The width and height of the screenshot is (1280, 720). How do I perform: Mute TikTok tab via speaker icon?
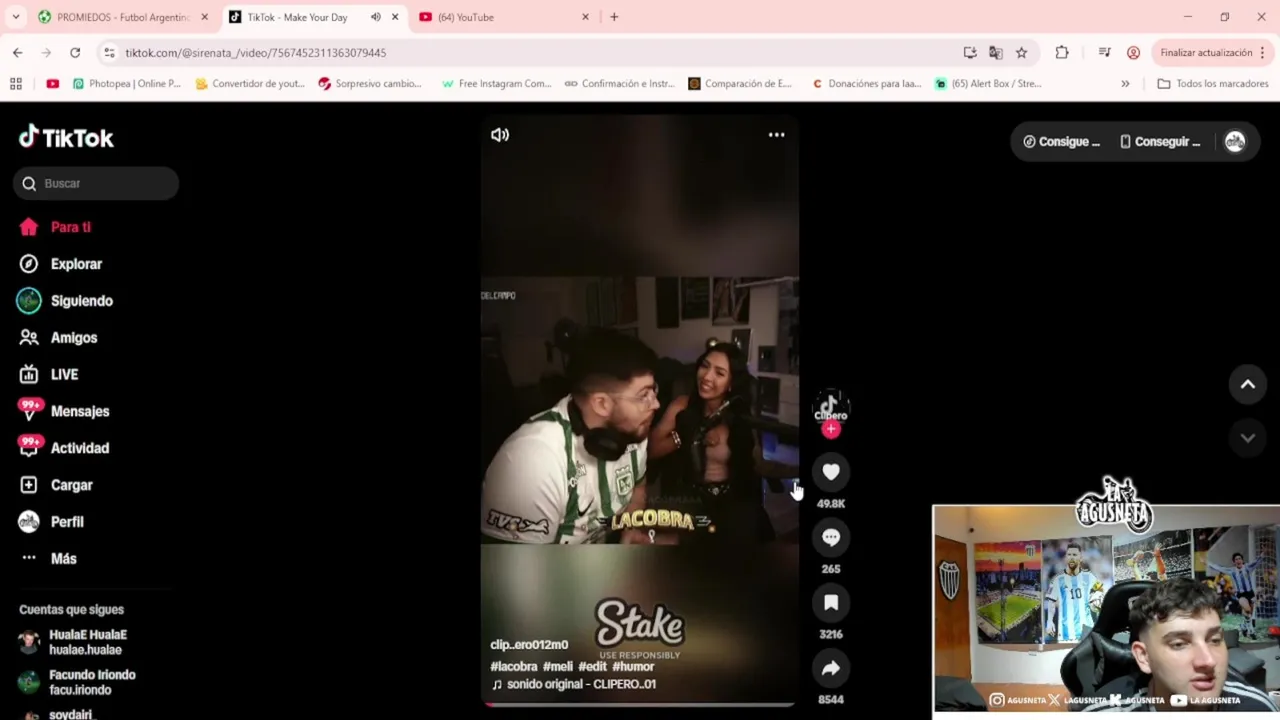(x=376, y=17)
